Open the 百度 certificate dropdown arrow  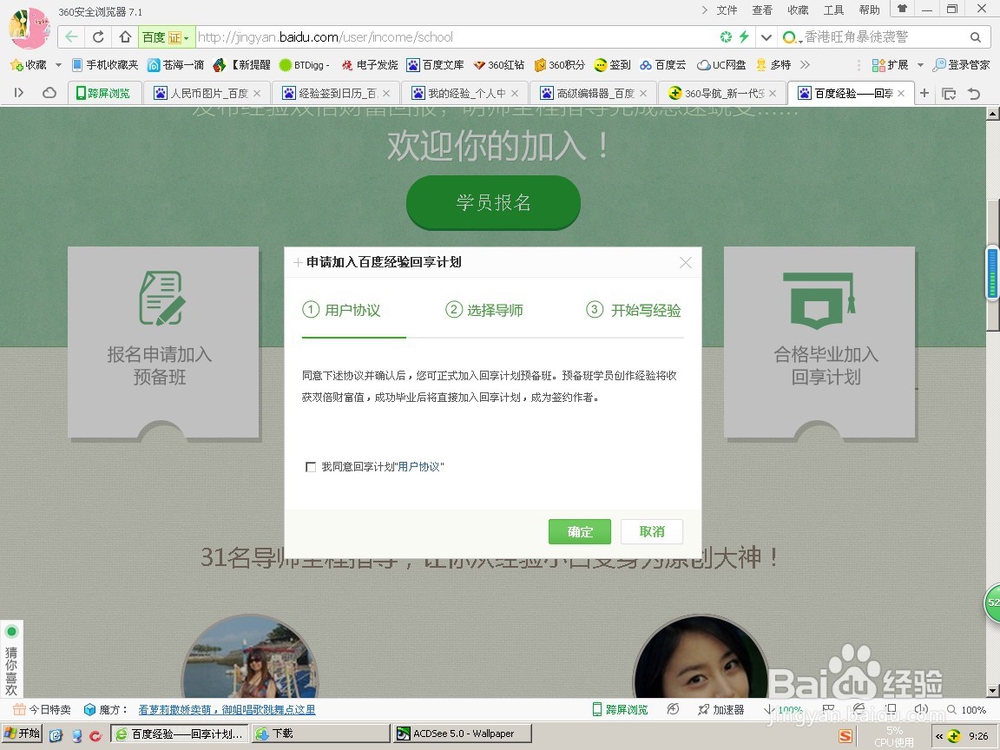(186, 38)
